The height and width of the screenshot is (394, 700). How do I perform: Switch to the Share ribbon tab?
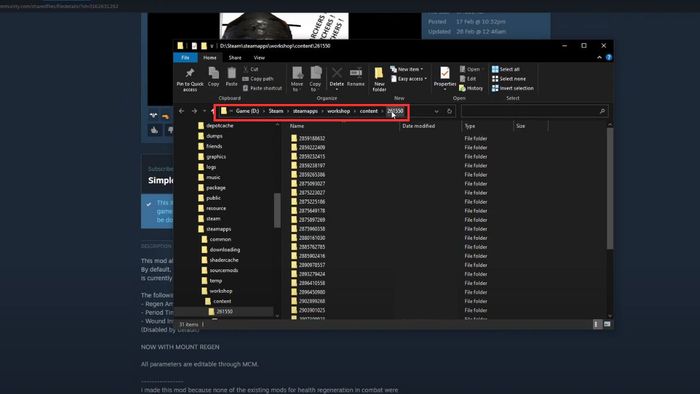[x=235, y=58]
